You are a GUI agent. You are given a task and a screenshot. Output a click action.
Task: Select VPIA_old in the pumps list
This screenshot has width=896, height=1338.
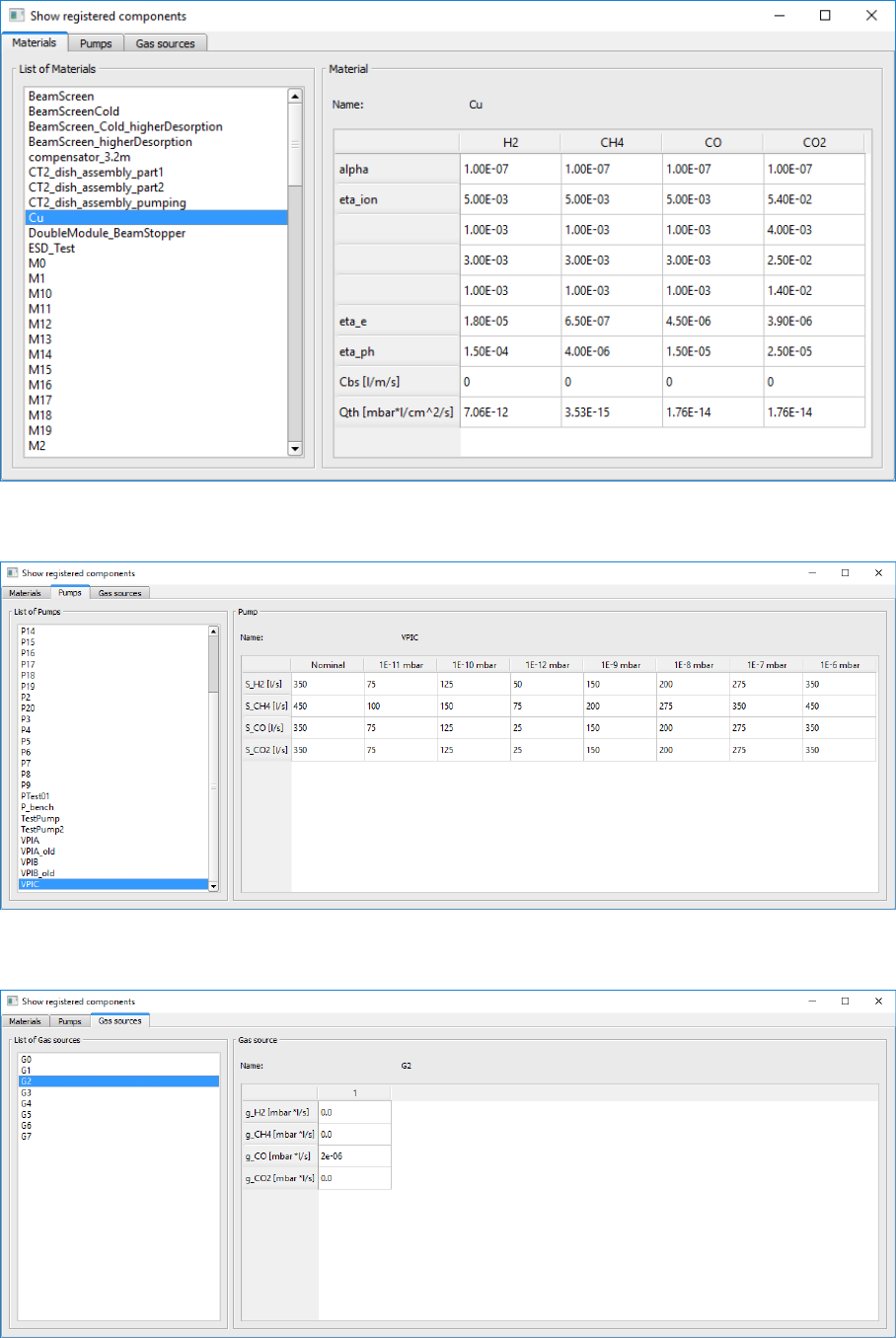tap(37, 852)
